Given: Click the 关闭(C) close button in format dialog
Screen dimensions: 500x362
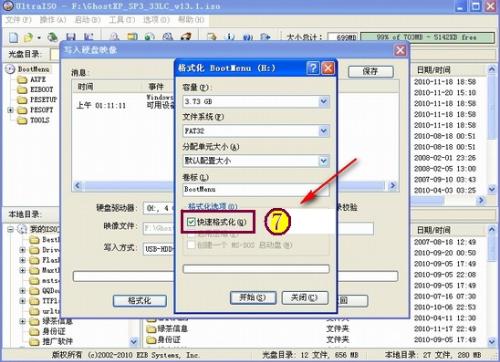Looking at the screenshot, I should coord(305,297).
